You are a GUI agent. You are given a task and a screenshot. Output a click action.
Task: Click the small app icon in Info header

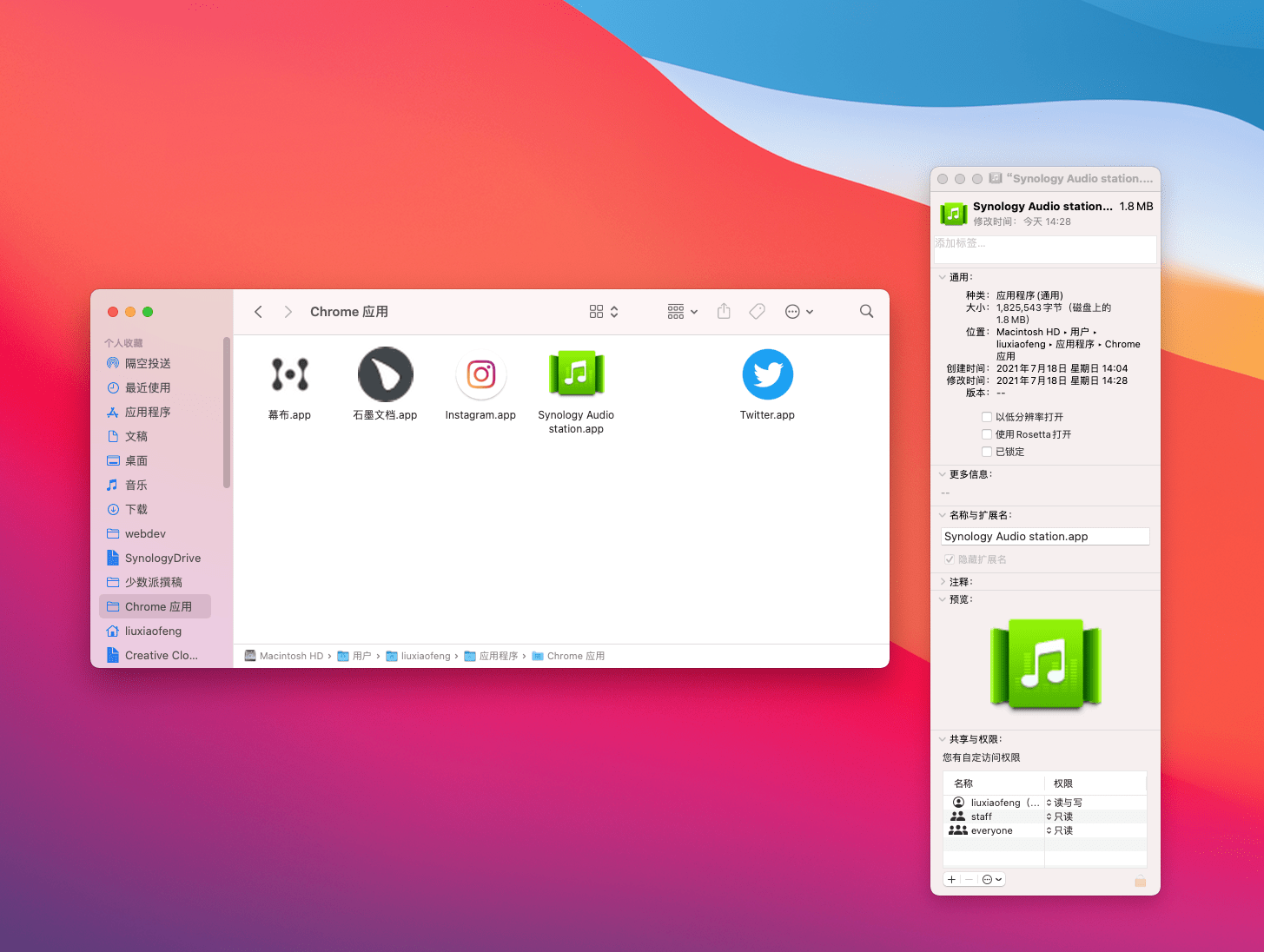(954, 213)
